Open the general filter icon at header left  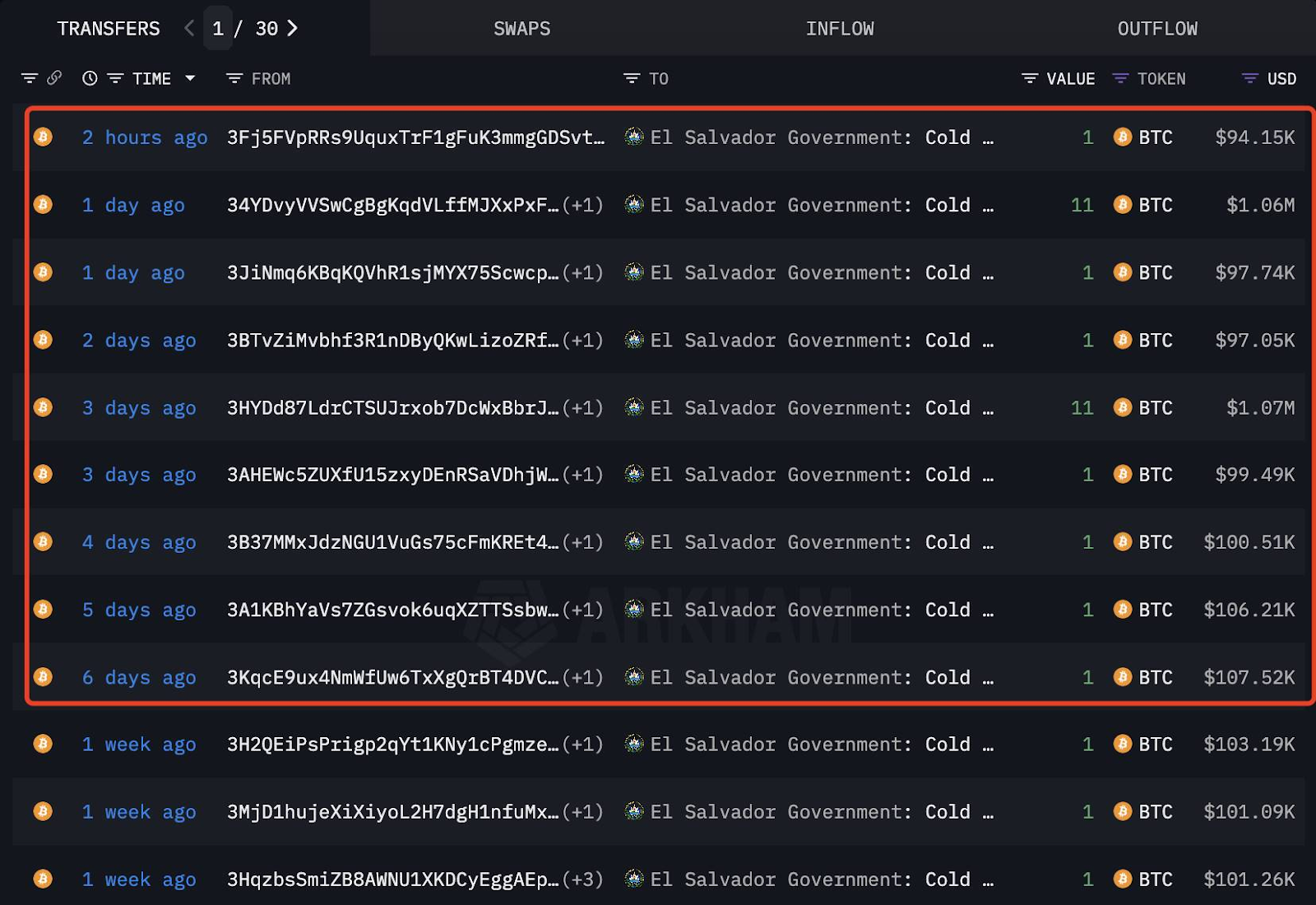click(30, 78)
